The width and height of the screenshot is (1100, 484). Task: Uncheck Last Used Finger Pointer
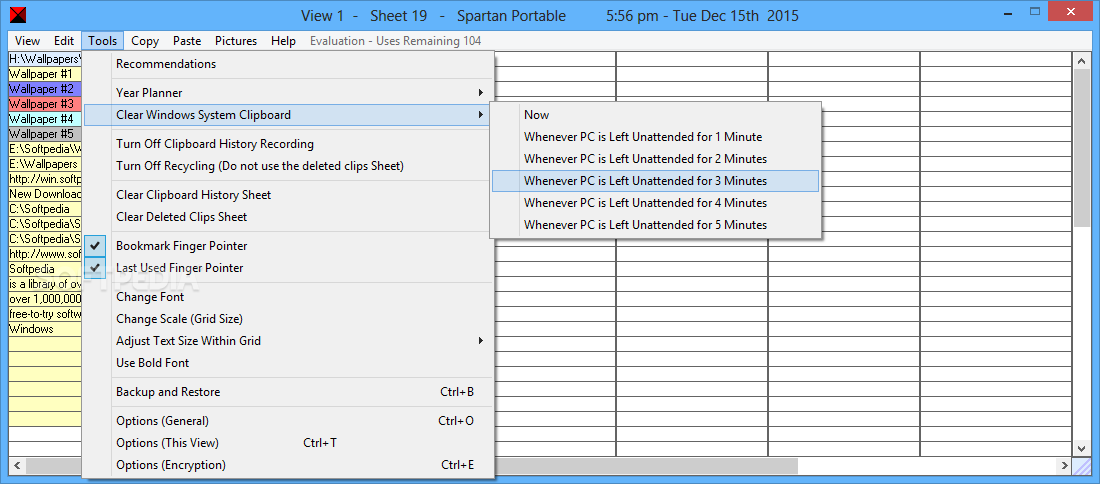[x=286, y=268]
